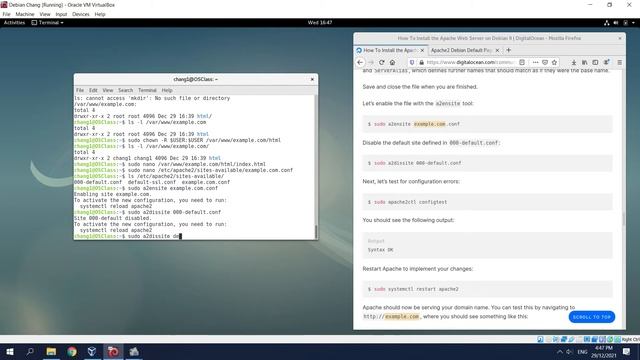
Task: Open the VirtualBox menu bar Help menu
Action: [x=100, y=14]
